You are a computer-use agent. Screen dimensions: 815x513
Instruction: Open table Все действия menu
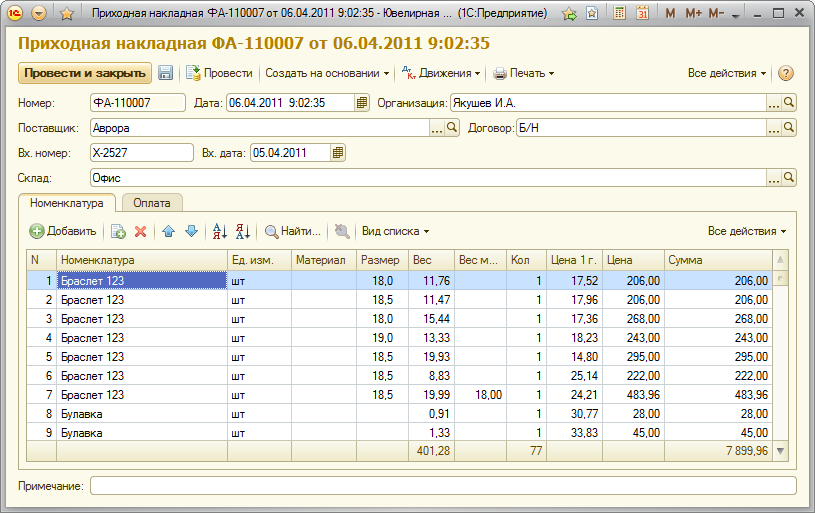tap(747, 231)
